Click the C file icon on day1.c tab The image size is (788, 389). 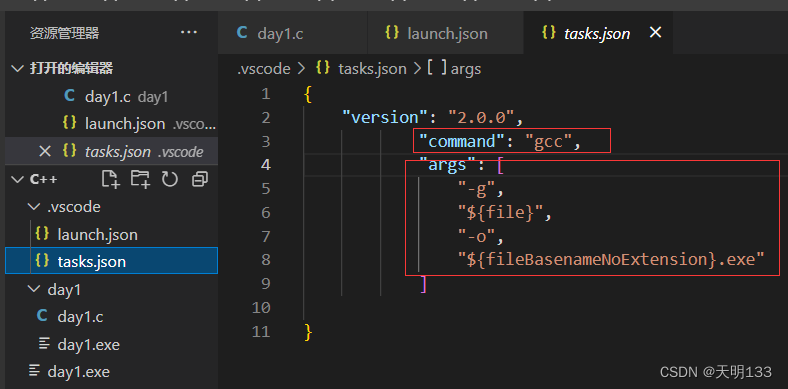tap(242, 33)
